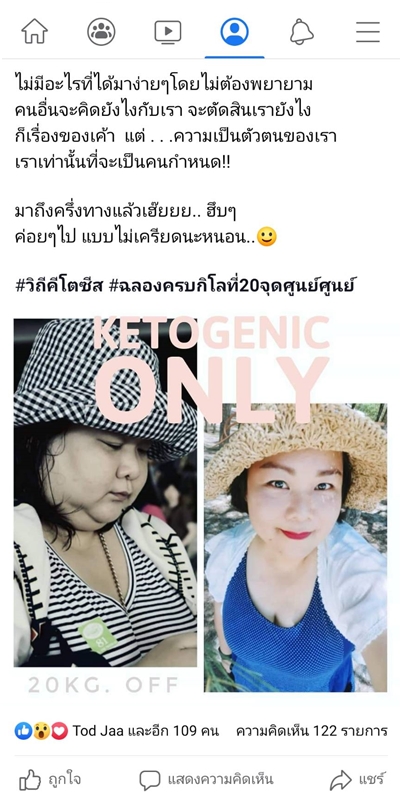Open the Groups icon in top bar

point(101,32)
